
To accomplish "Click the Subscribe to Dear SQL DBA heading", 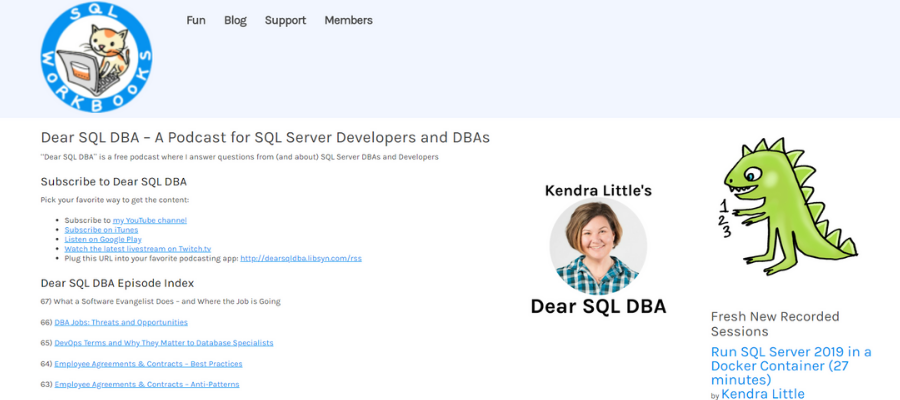I will [114, 181].
